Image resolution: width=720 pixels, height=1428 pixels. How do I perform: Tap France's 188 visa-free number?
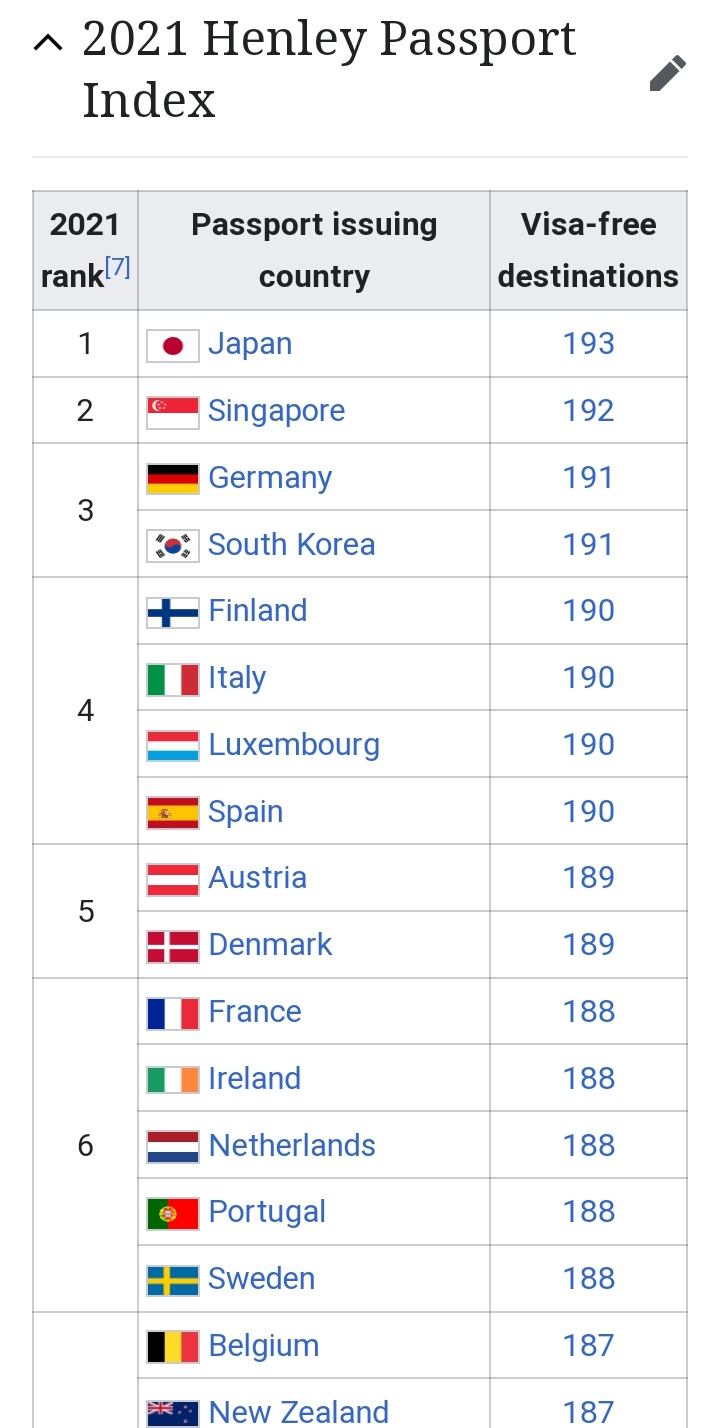coord(588,1012)
